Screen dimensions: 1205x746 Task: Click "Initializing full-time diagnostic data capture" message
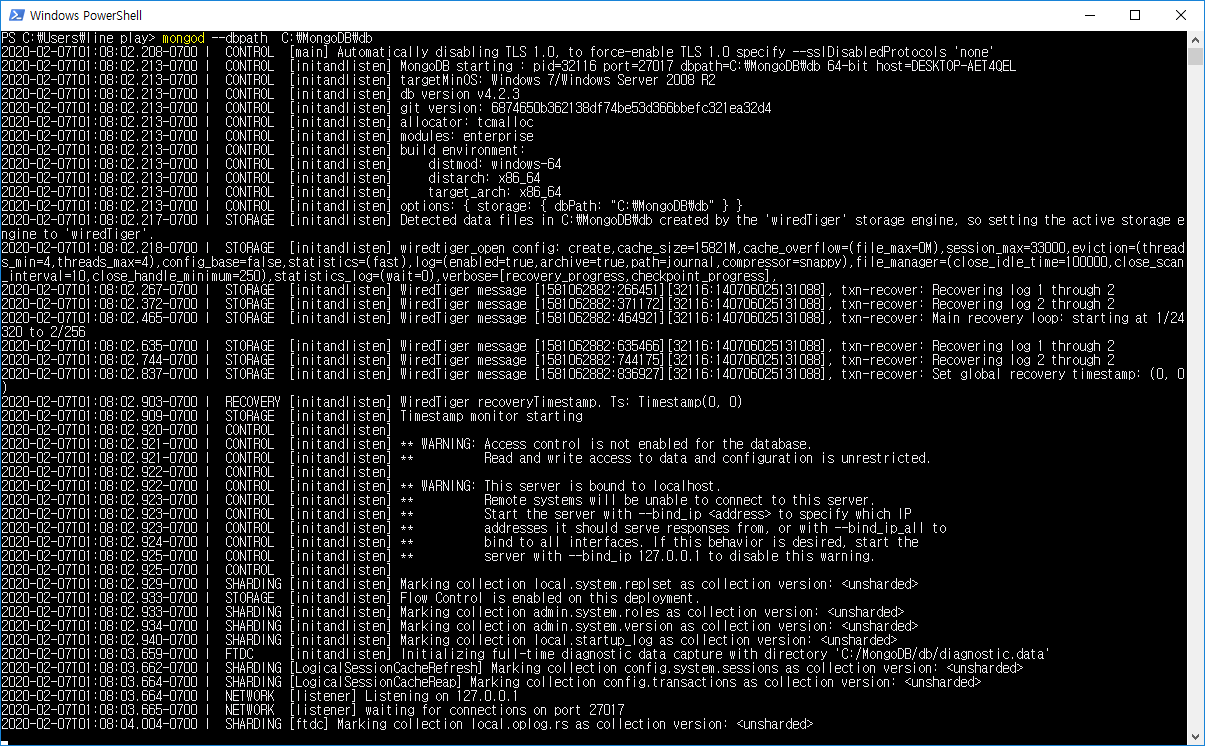[x=724, y=654]
